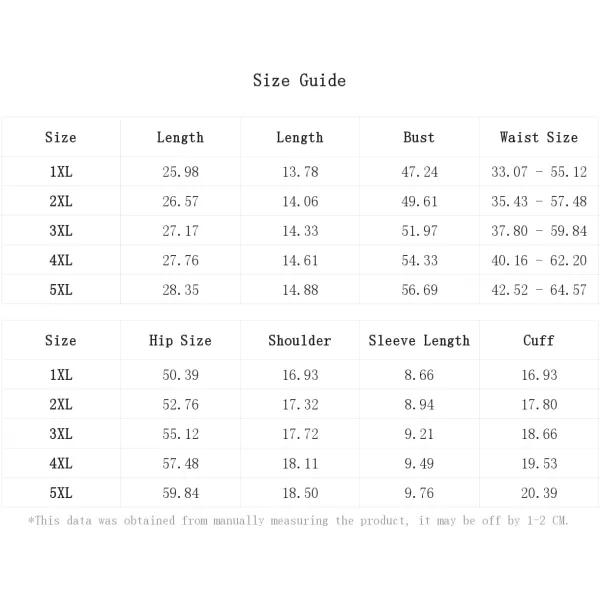Image resolution: width=600 pixels, height=600 pixels.
Task: Click the Size Guide title
Action: (x=299, y=80)
